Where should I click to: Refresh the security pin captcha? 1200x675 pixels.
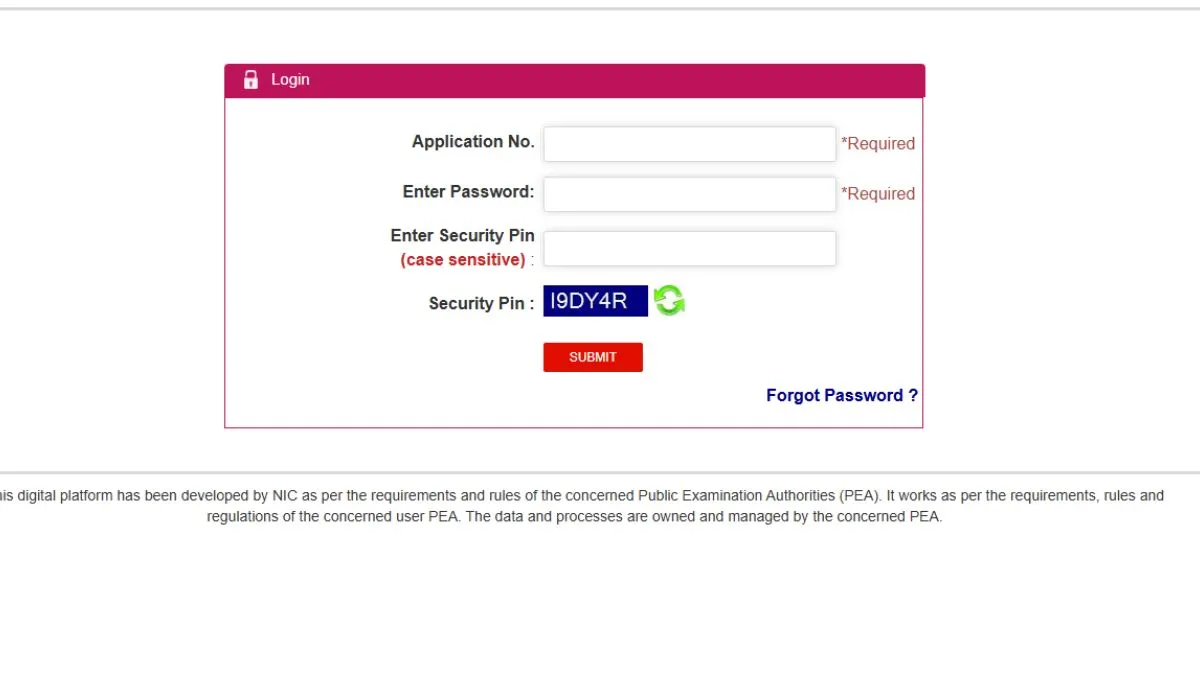click(x=669, y=300)
